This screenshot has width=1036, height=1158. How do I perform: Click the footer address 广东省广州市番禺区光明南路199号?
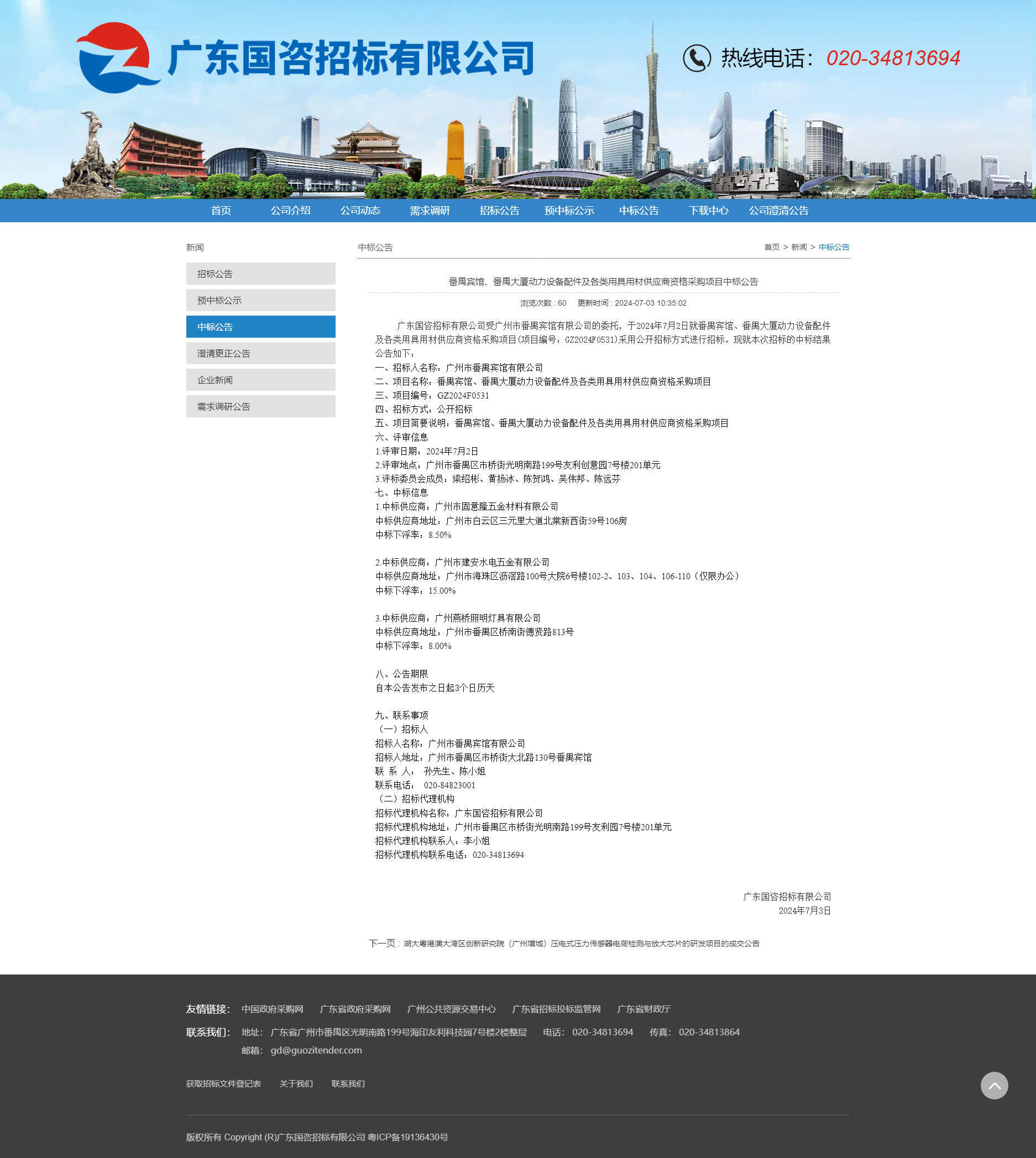click(399, 1032)
